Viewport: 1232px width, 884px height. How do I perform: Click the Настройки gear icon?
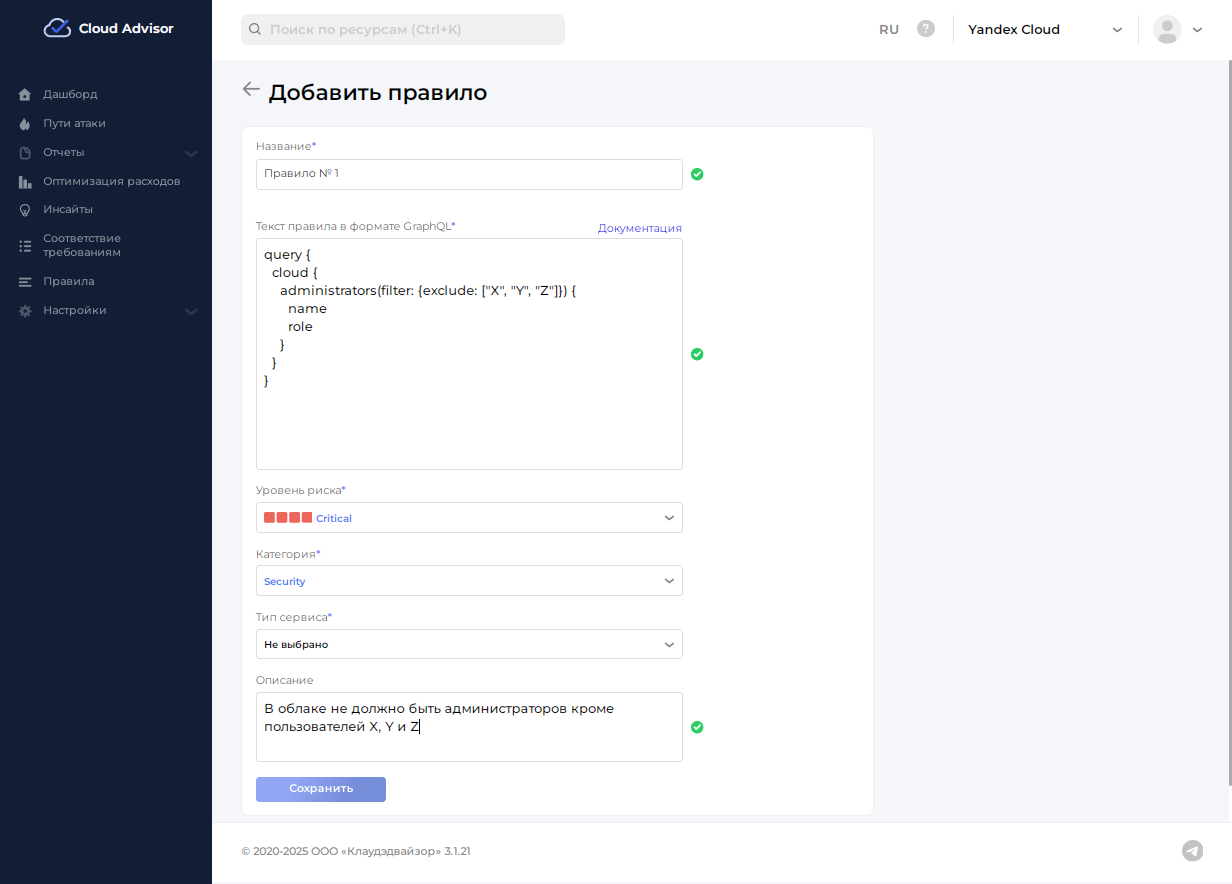25,311
